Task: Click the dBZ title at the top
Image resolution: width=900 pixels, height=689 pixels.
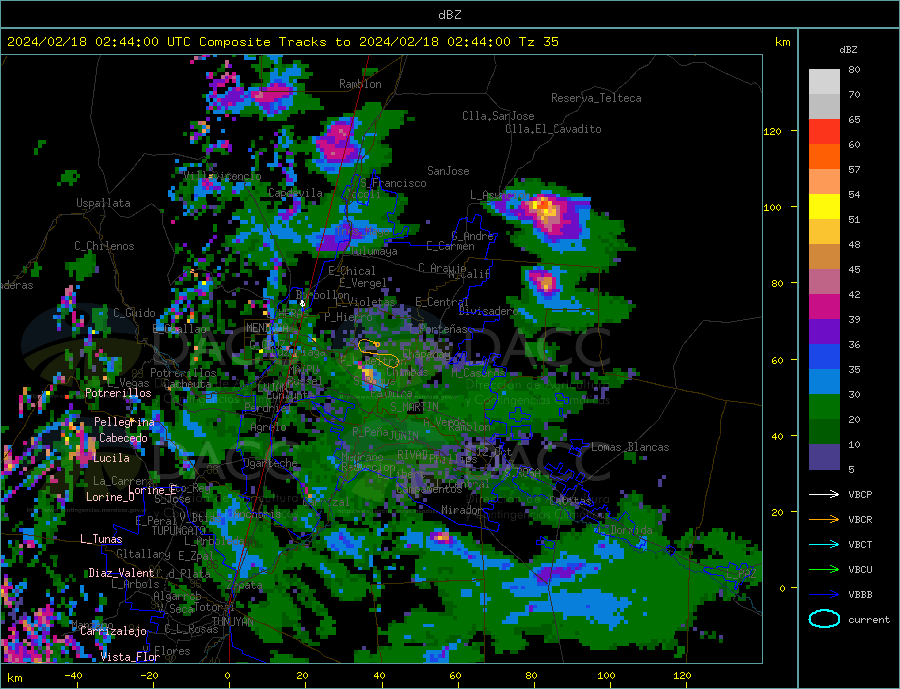Action: coord(449,15)
